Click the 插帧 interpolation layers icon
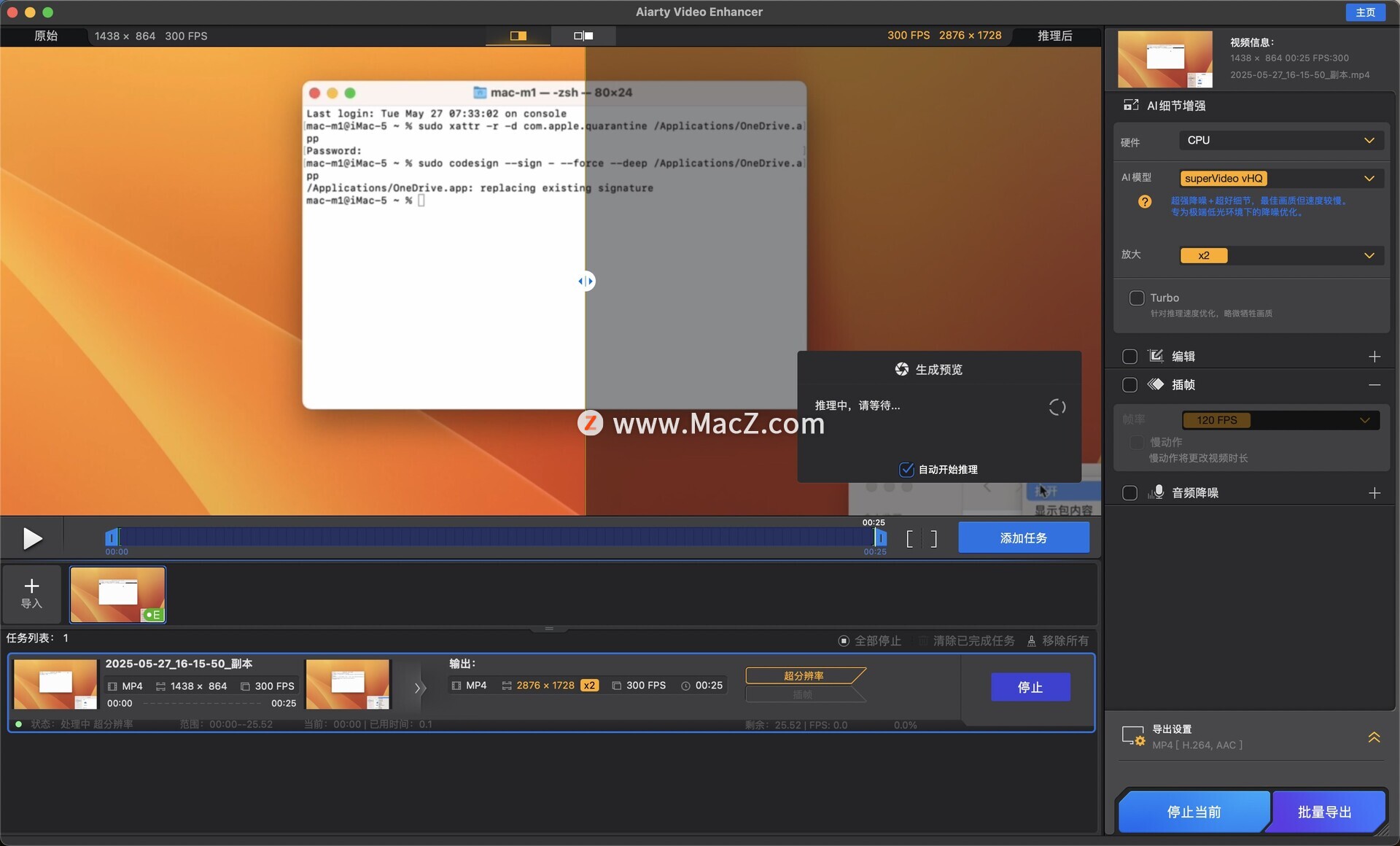The width and height of the screenshot is (1400, 846). pyautogui.click(x=1156, y=384)
